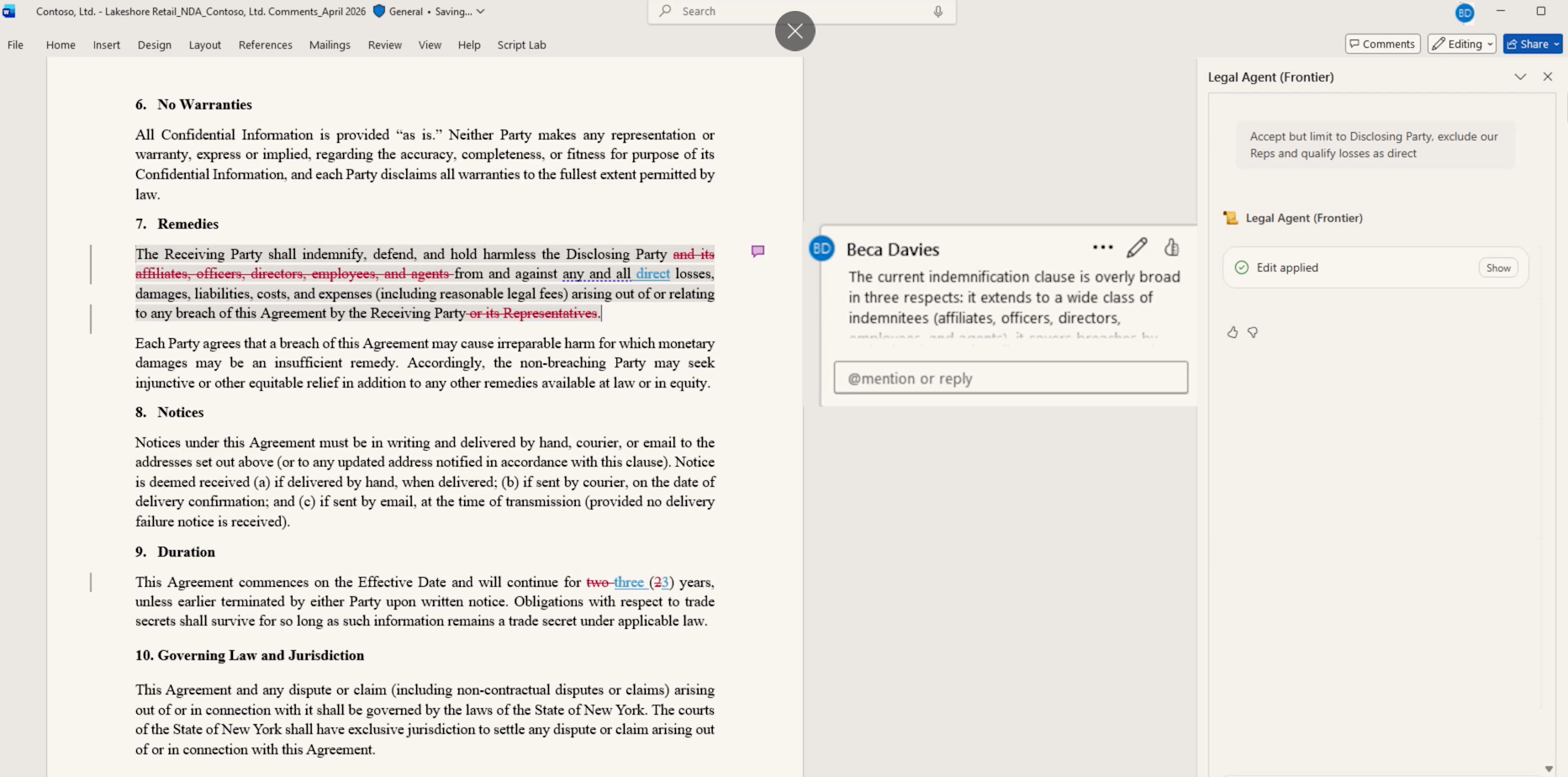The width and height of the screenshot is (1568, 777).
Task: Collapse Legal Agent pane with chevron
Action: 1520,77
